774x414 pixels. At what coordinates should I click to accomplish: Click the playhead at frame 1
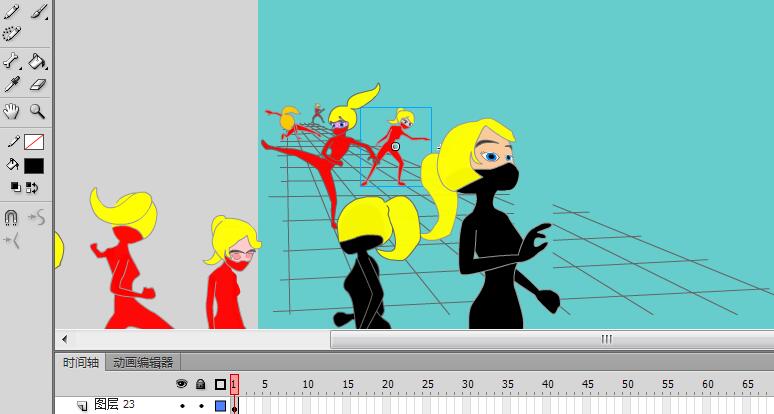click(x=234, y=384)
